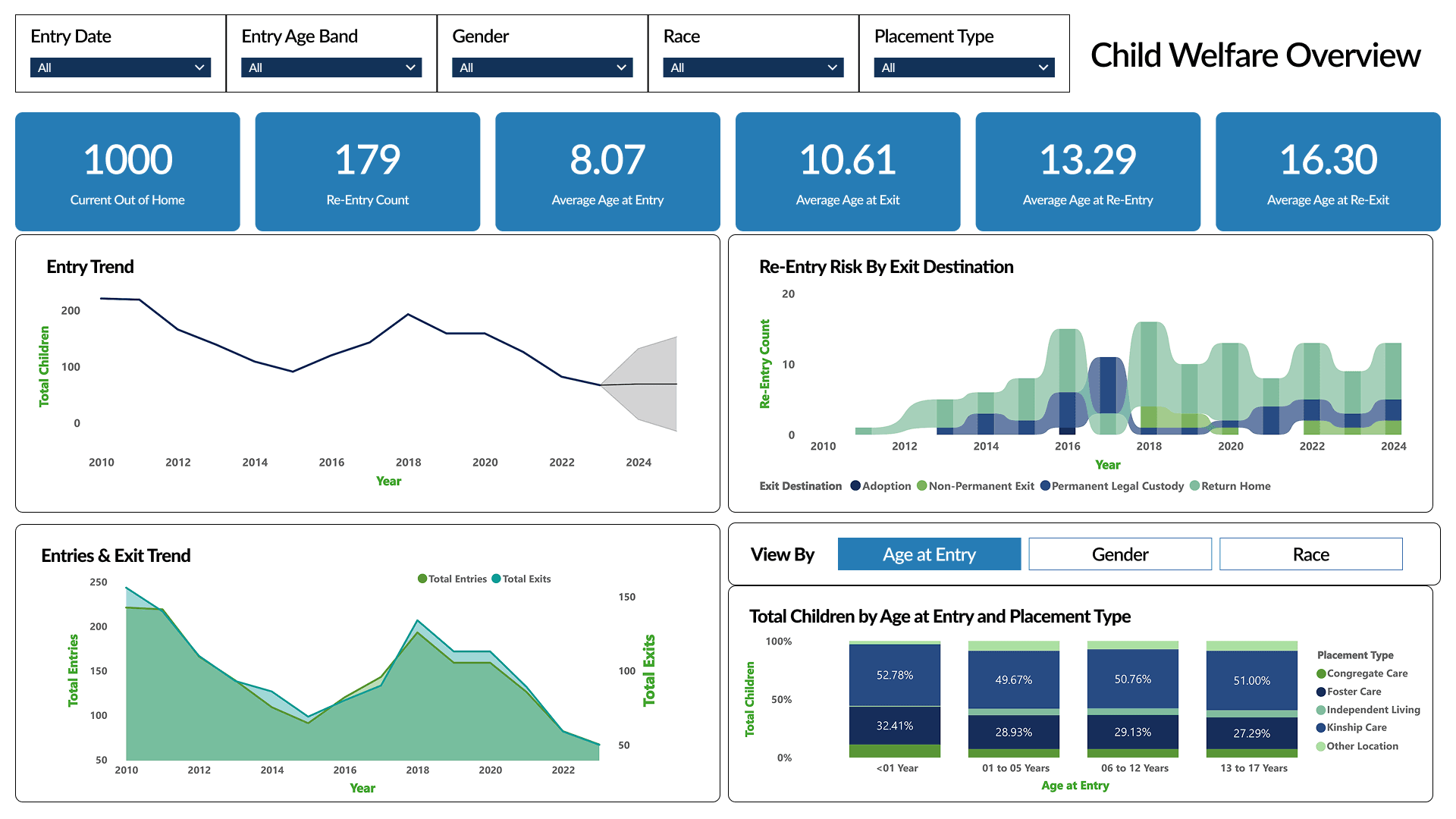Select Independent Living legend item
This screenshot has width=1456, height=819.
click(x=1373, y=710)
